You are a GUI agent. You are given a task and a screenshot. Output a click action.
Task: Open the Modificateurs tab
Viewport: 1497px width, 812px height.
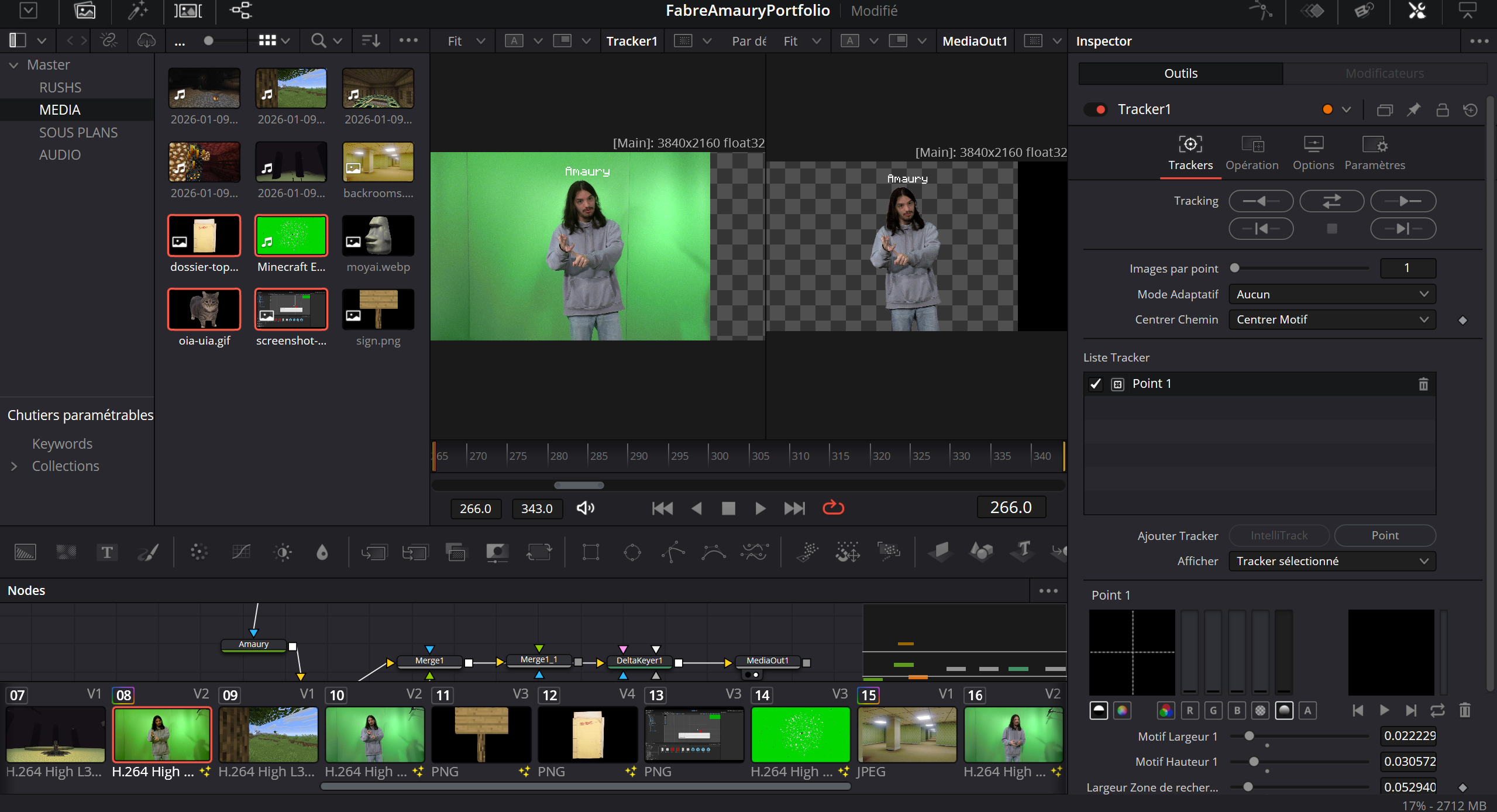coord(1384,74)
